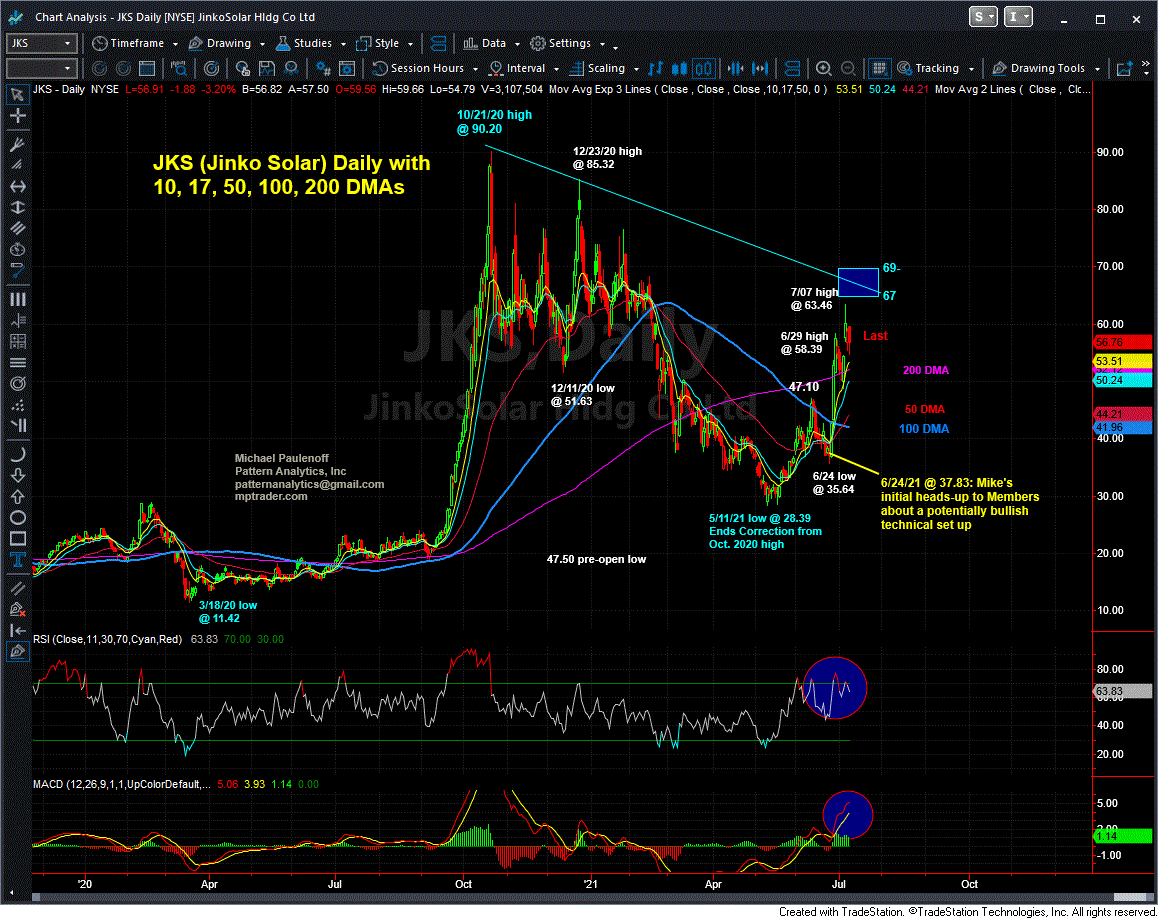
Task: Toggle the hollow candlestick chart style
Action: click(704, 69)
